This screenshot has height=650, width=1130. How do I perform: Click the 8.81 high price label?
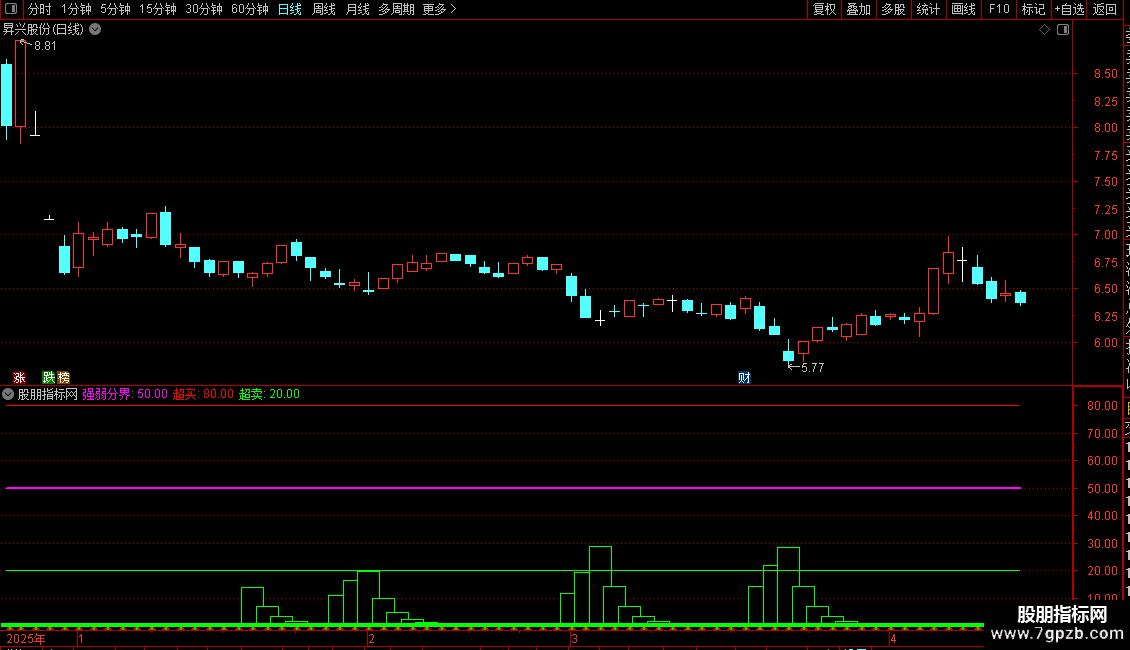45,45
